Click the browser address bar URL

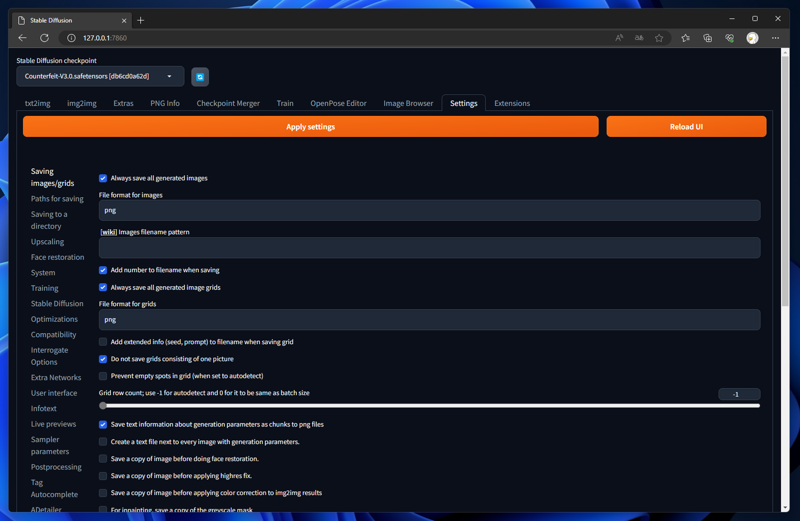tap(105, 38)
